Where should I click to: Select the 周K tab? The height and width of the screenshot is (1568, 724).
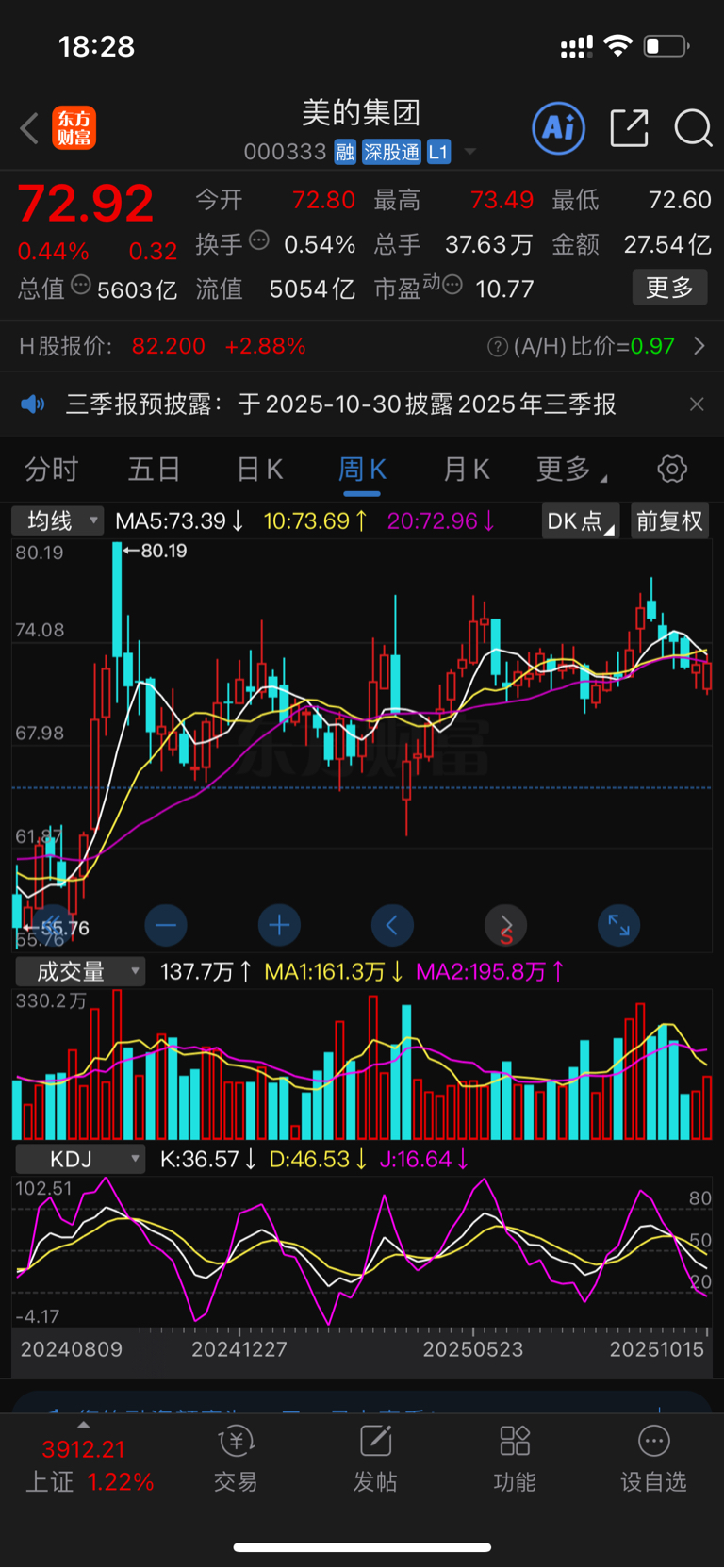coord(362,470)
